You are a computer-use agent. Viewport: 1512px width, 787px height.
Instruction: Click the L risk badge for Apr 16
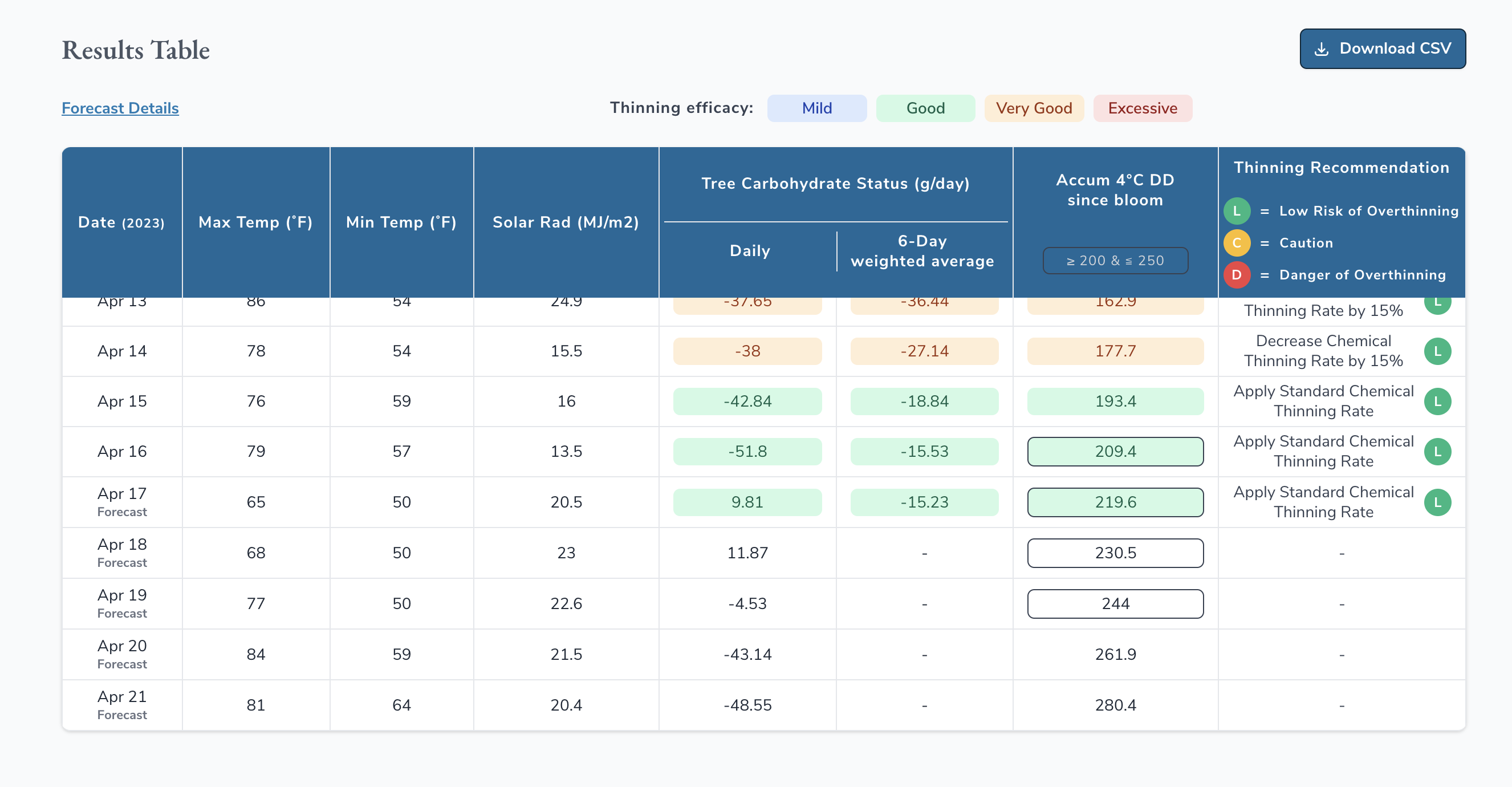(x=1437, y=452)
